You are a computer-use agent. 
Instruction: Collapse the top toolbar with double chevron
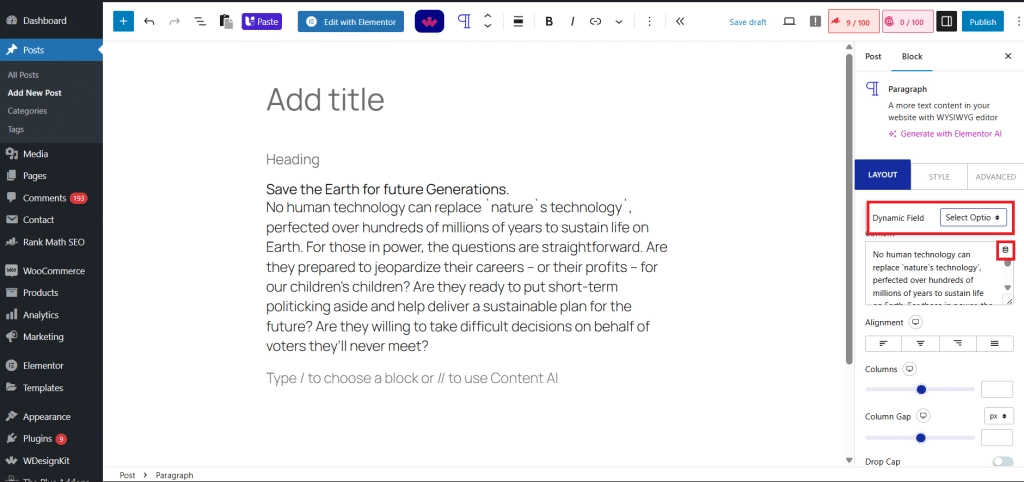point(680,22)
